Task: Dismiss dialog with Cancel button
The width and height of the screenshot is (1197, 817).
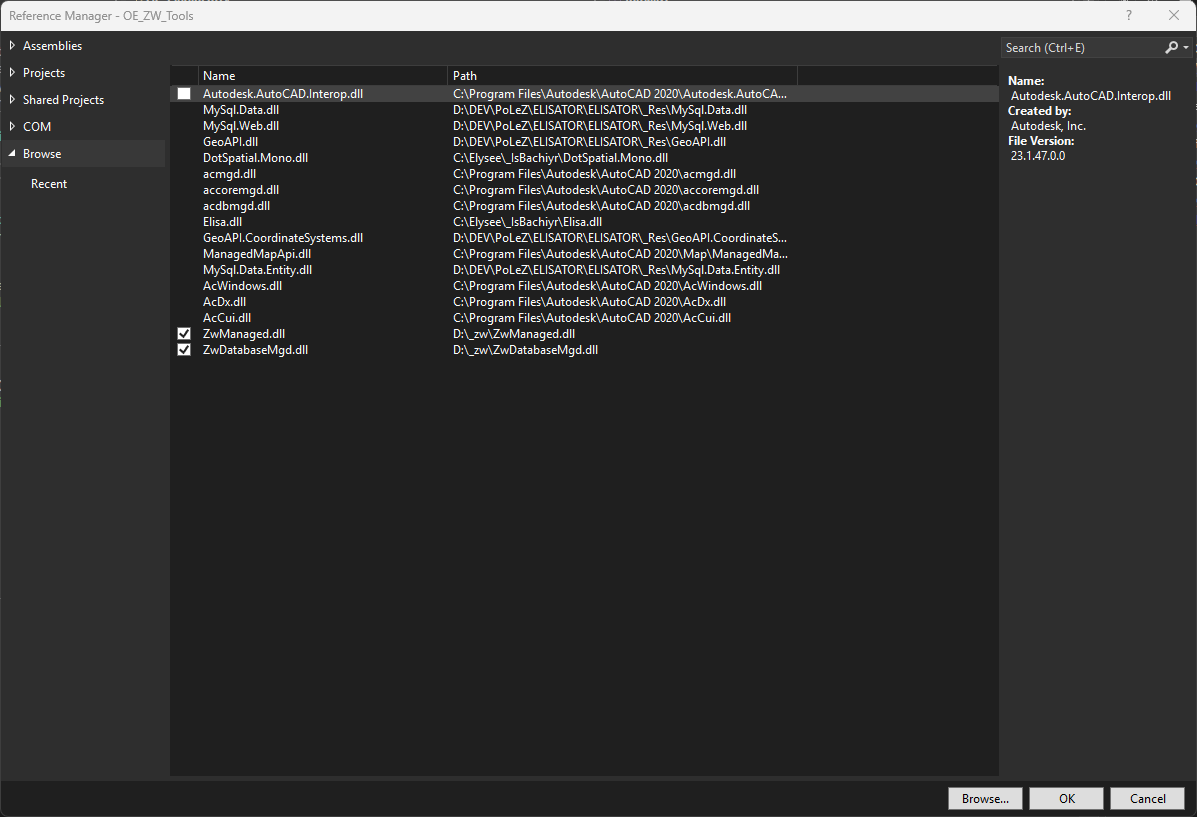Action: 1147,799
